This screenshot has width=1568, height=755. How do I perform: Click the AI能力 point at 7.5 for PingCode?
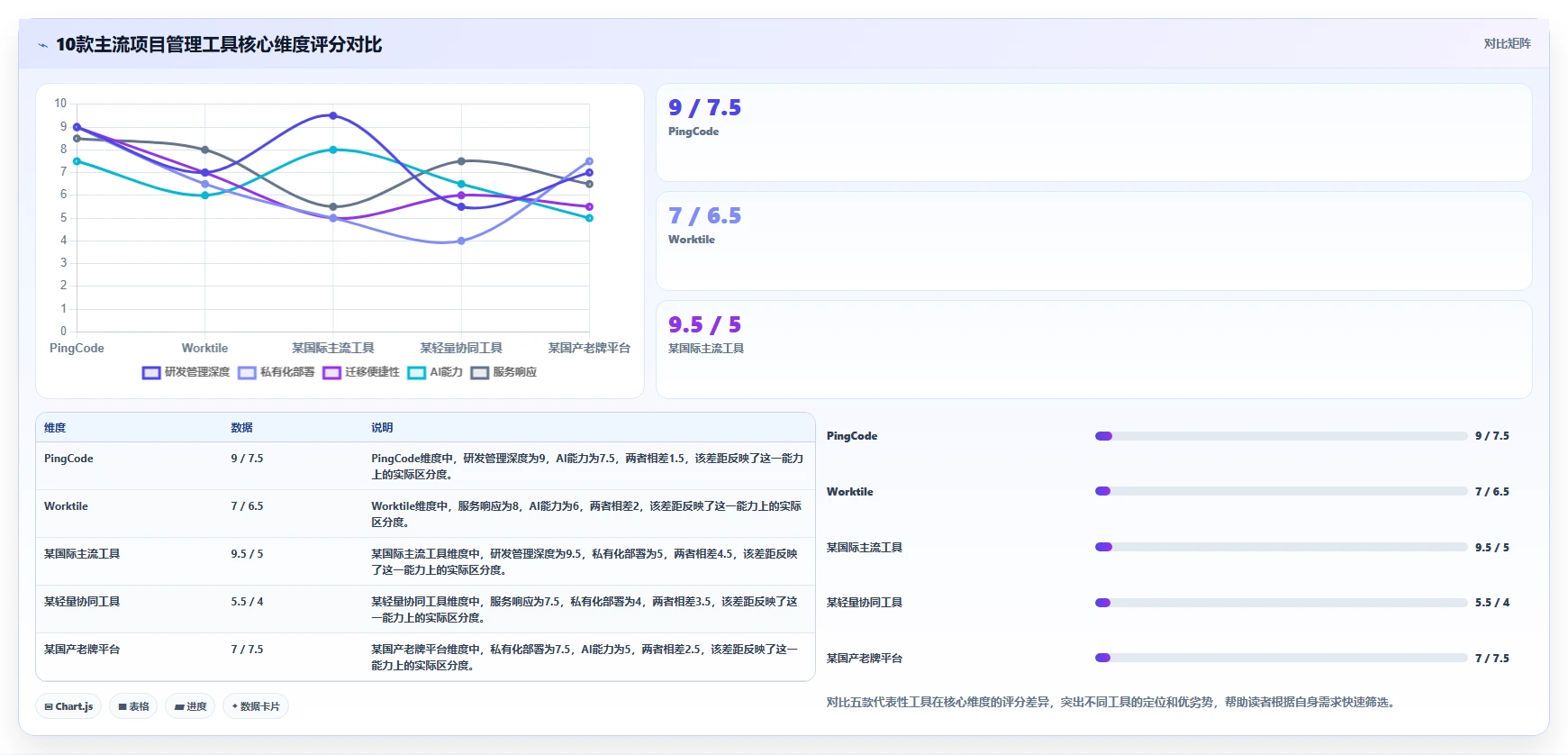click(x=77, y=161)
